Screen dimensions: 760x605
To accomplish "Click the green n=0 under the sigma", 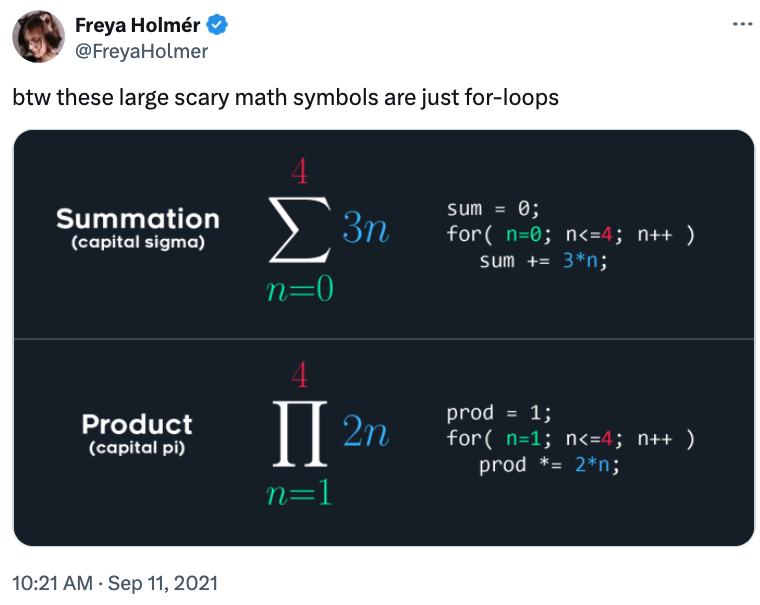I will [299, 292].
